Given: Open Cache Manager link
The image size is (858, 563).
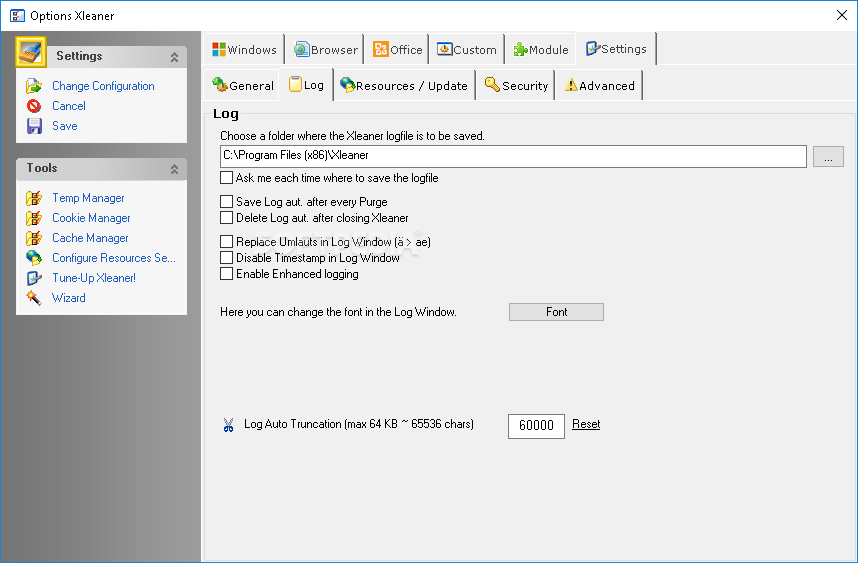Looking at the screenshot, I should (x=90, y=238).
